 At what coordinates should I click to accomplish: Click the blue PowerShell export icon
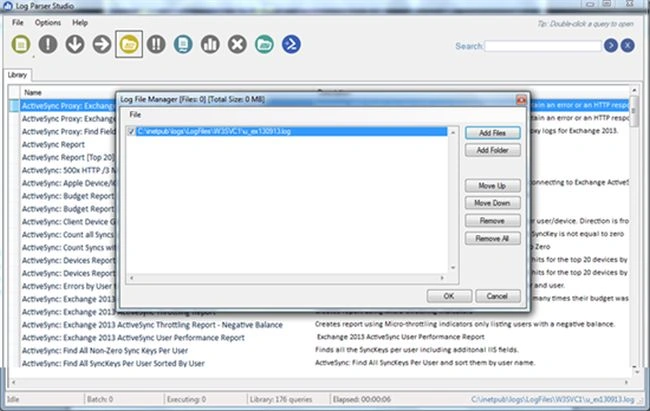pyautogui.click(x=291, y=44)
